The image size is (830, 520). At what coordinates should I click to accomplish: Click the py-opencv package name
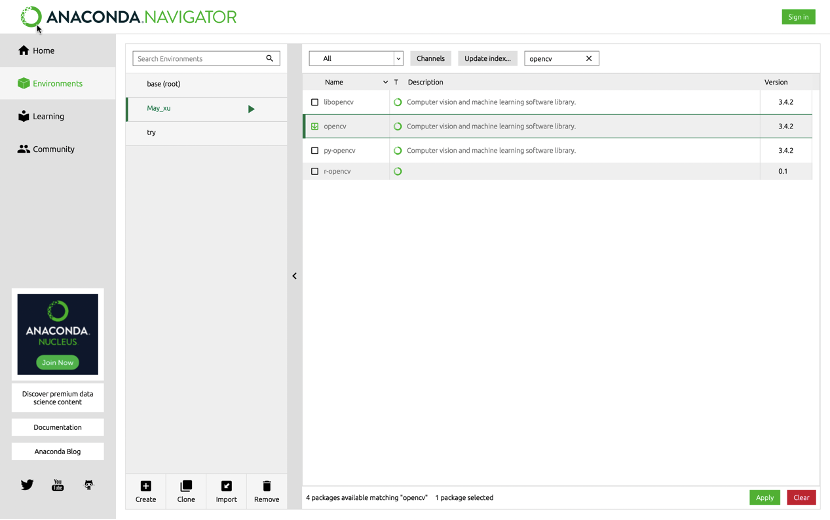point(339,151)
